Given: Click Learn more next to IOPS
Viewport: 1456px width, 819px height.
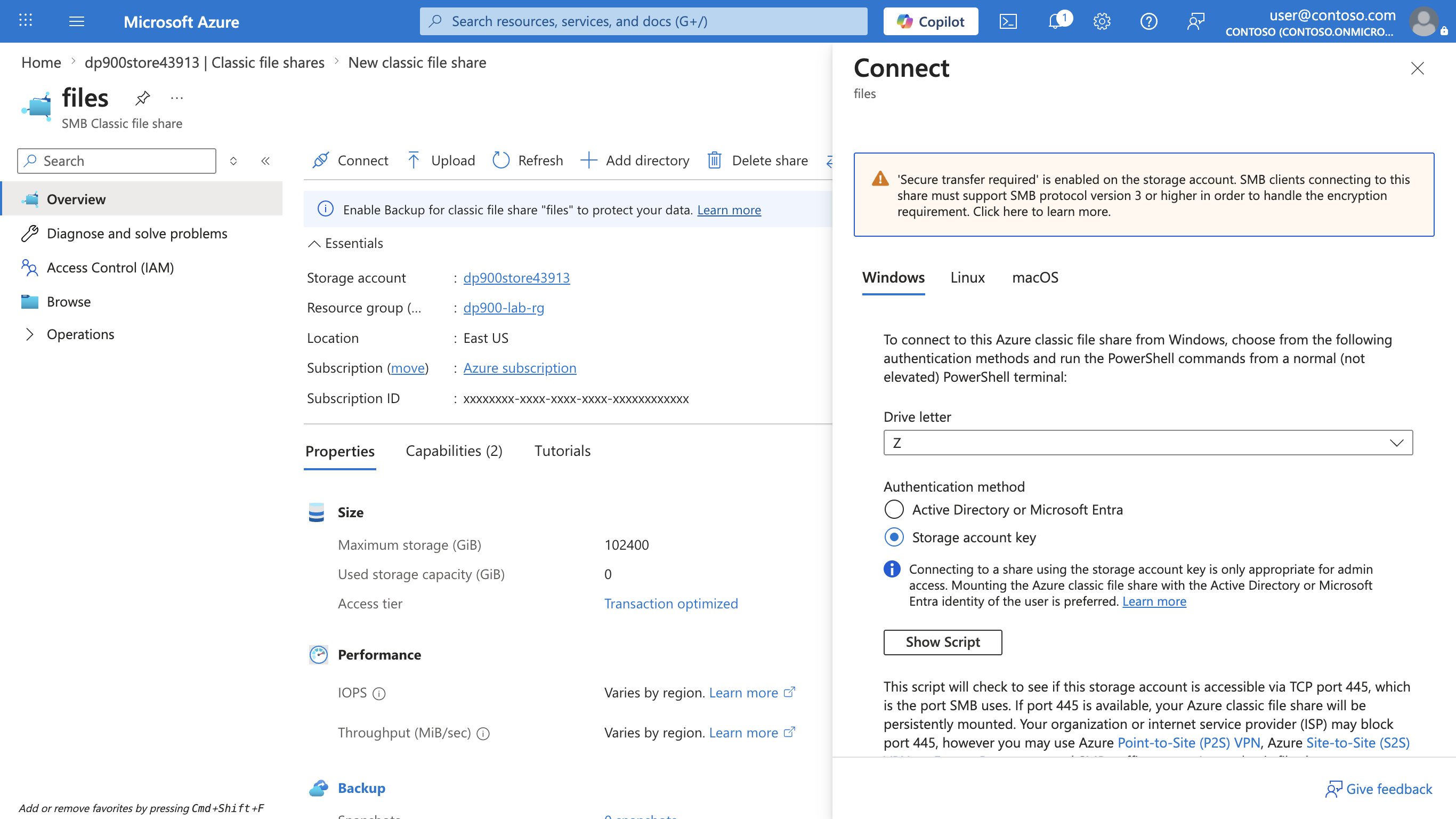Looking at the screenshot, I should pos(752,692).
